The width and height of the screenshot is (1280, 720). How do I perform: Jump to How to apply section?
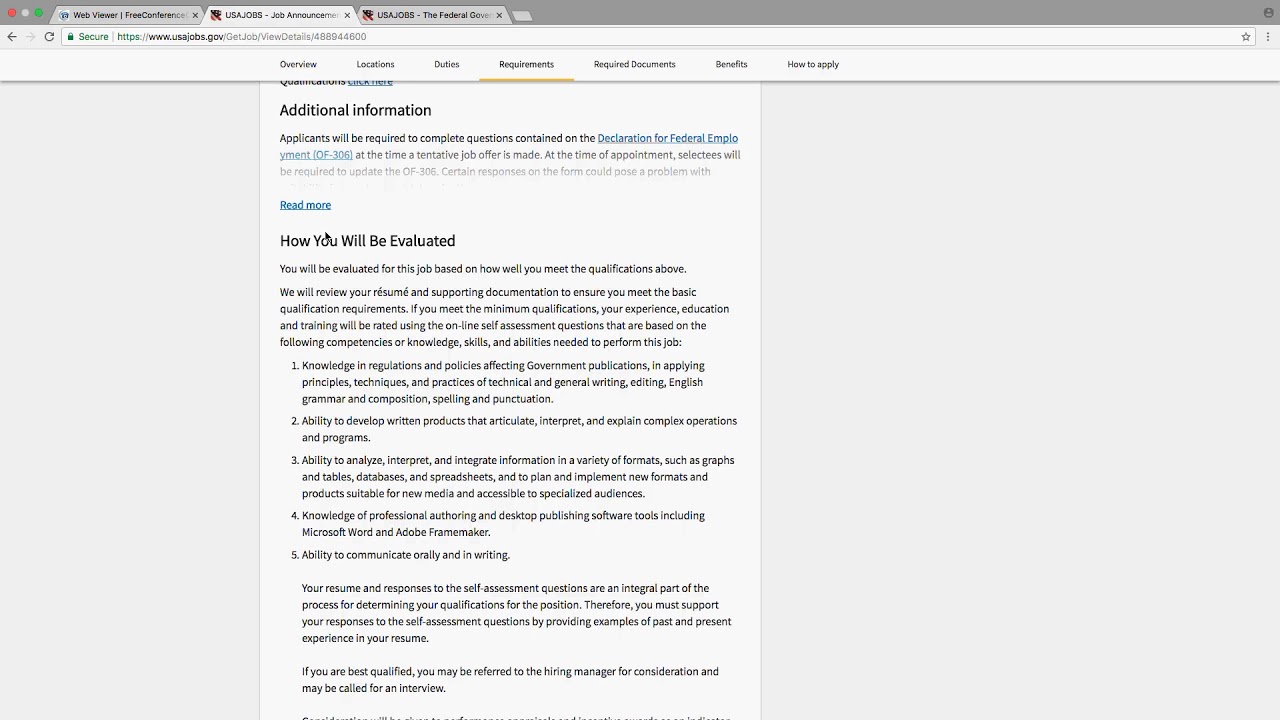[x=813, y=64]
